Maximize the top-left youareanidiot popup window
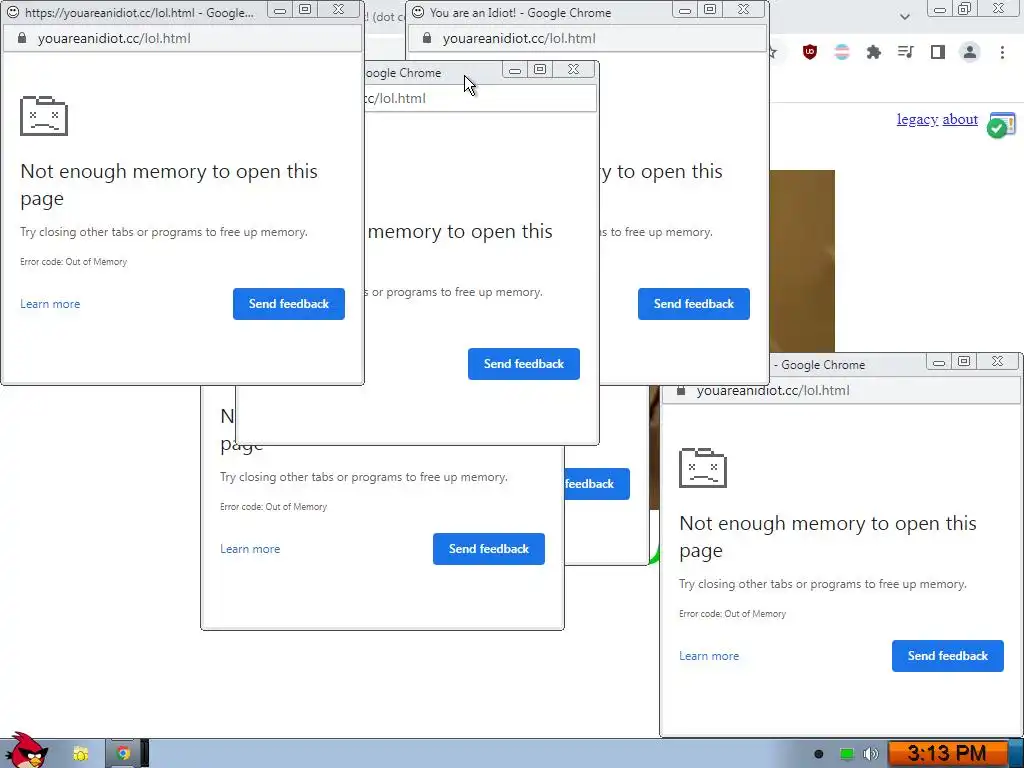This screenshot has height=768, width=1024. [x=305, y=10]
